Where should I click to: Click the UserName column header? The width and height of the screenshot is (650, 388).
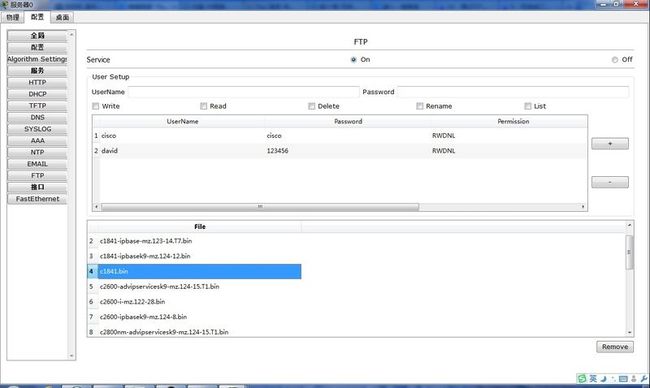(x=182, y=121)
